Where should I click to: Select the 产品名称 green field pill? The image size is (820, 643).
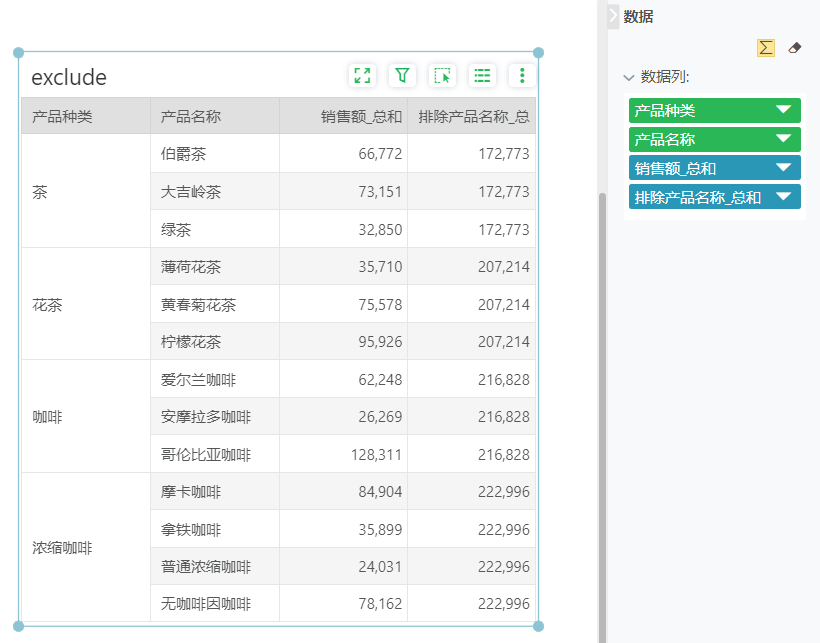coord(714,140)
